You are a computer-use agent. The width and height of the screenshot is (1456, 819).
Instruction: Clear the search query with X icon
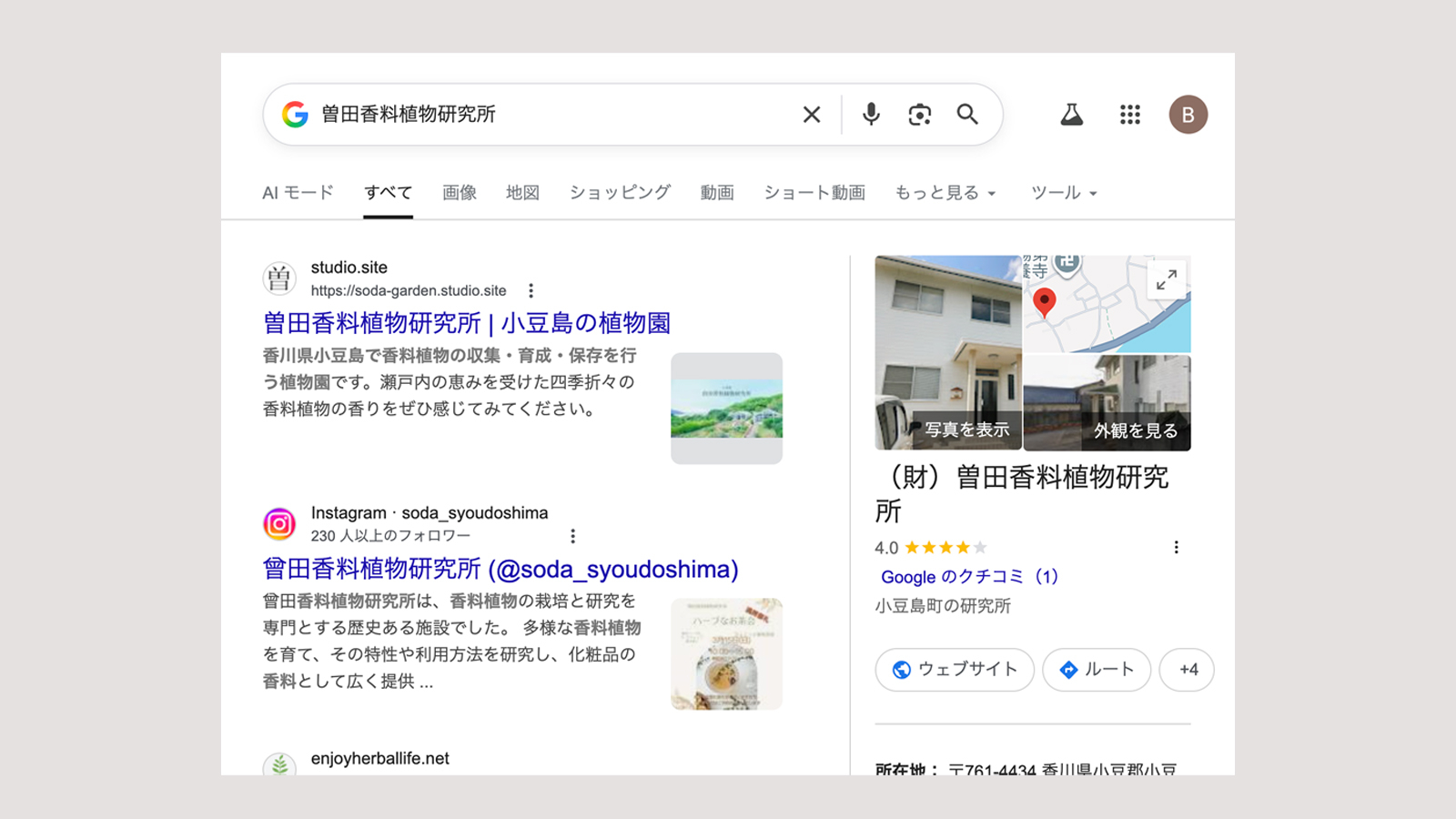pos(812,115)
